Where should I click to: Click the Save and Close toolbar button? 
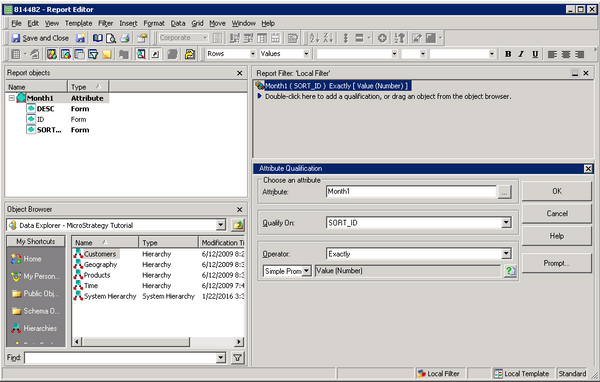point(40,38)
